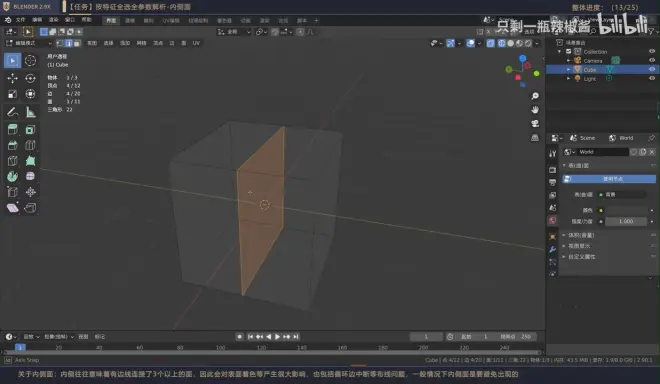Open the Edit menu
Viewport: 660px width, 384px height.
37,20
